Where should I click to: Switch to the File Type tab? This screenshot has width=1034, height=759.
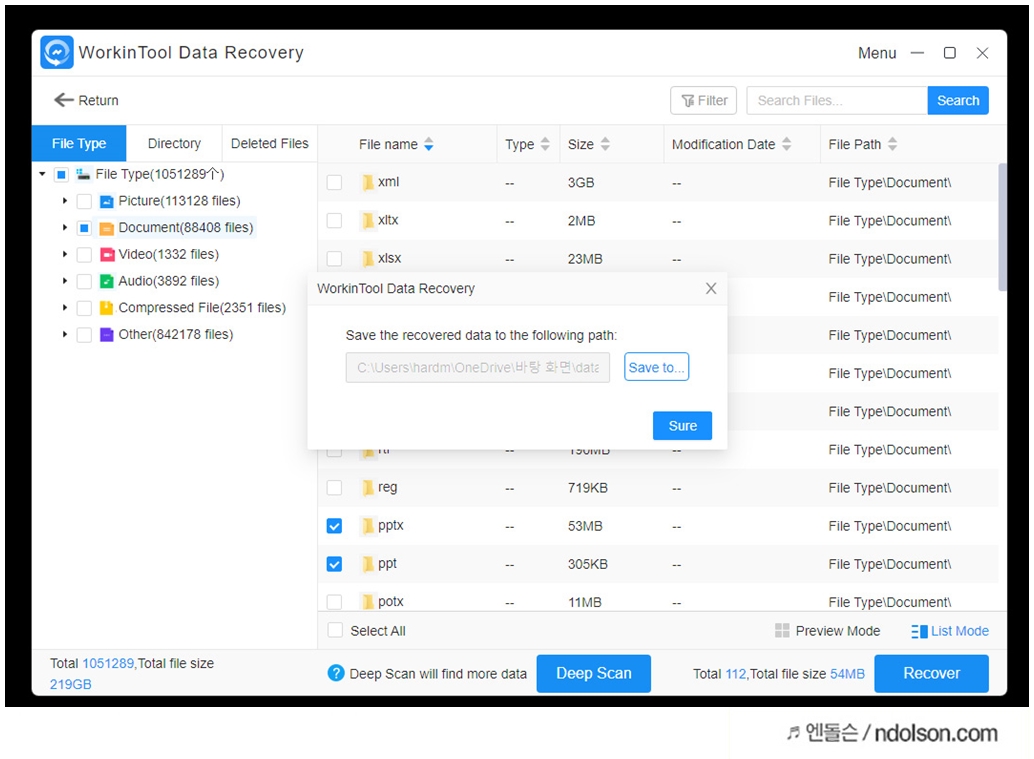coord(79,143)
